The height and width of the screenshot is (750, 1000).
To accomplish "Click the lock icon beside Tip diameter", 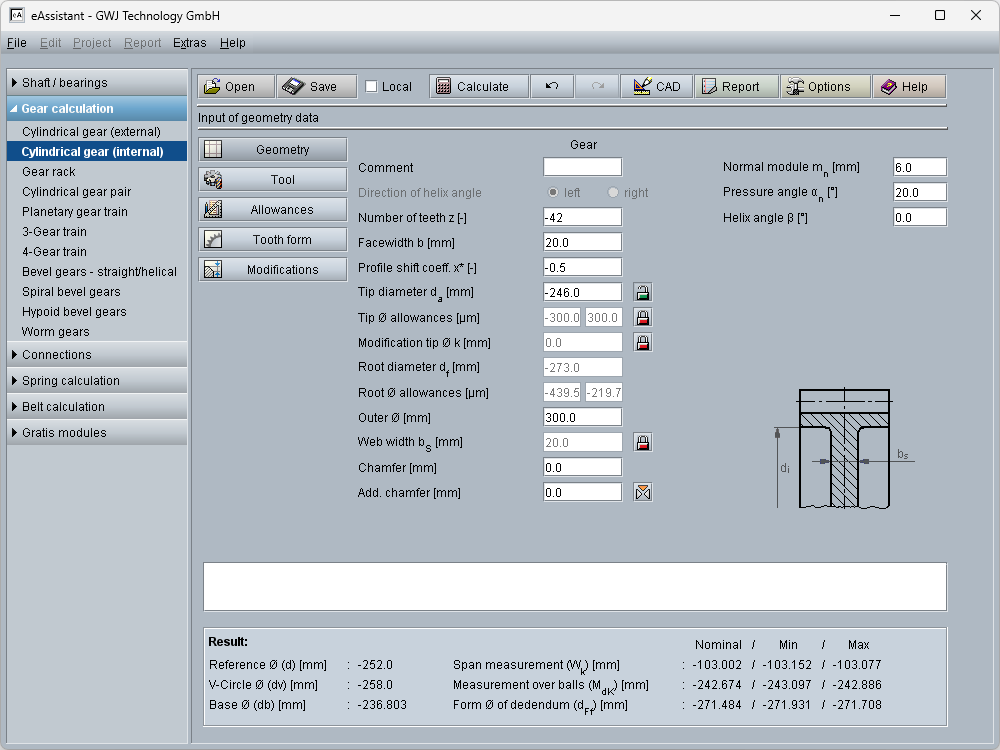I will coord(643,293).
